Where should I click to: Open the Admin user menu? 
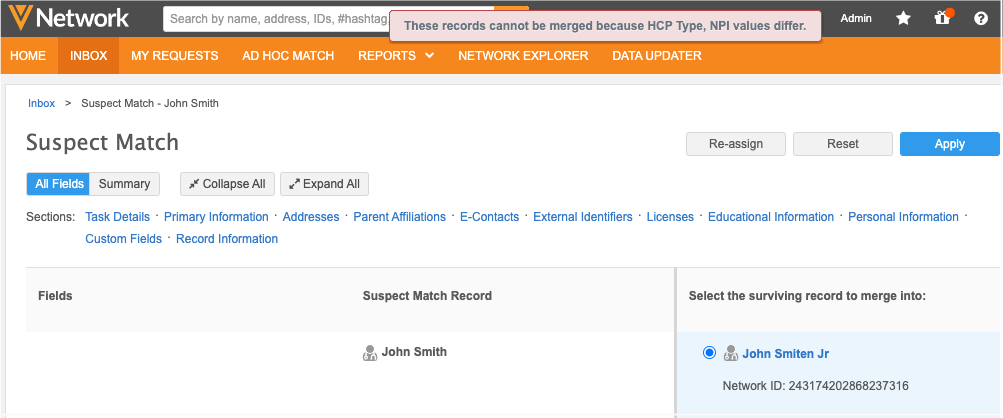856,18
